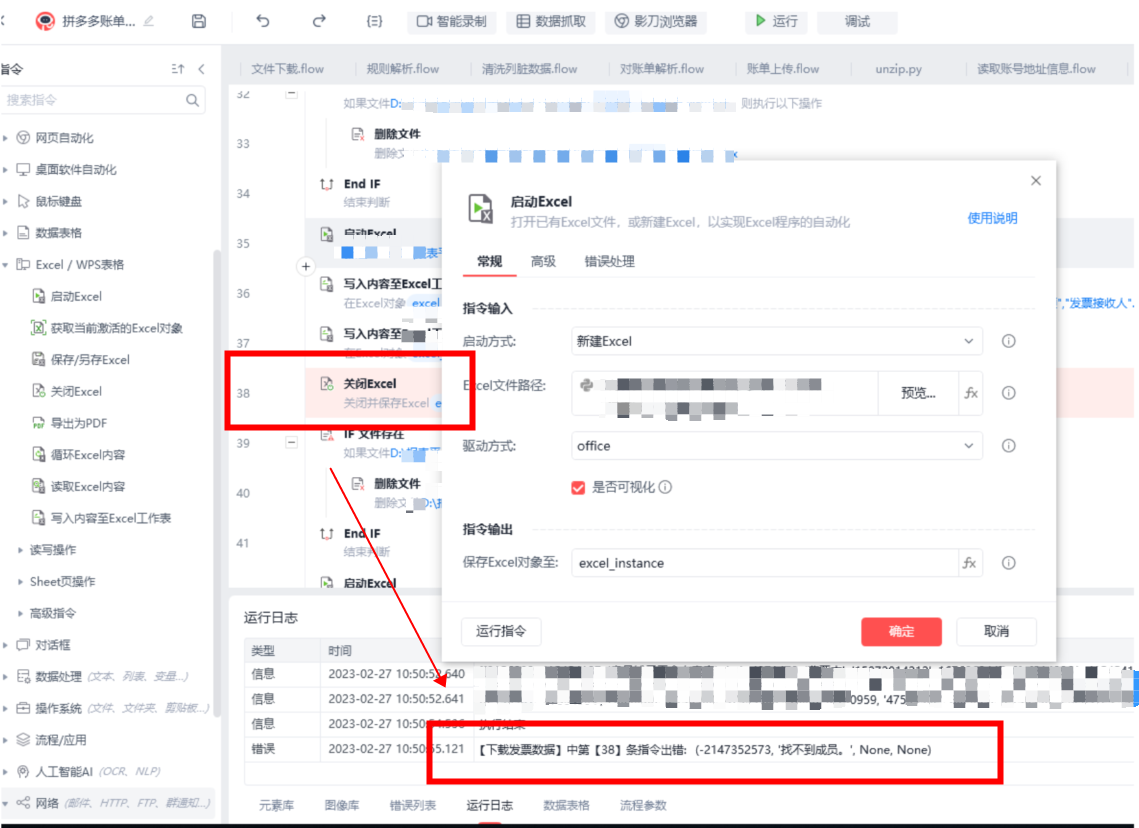This screenshot has height=828, width=1139.
Task: Open 影刀浏览器 from toolbar
Action: tap(656, 21)
